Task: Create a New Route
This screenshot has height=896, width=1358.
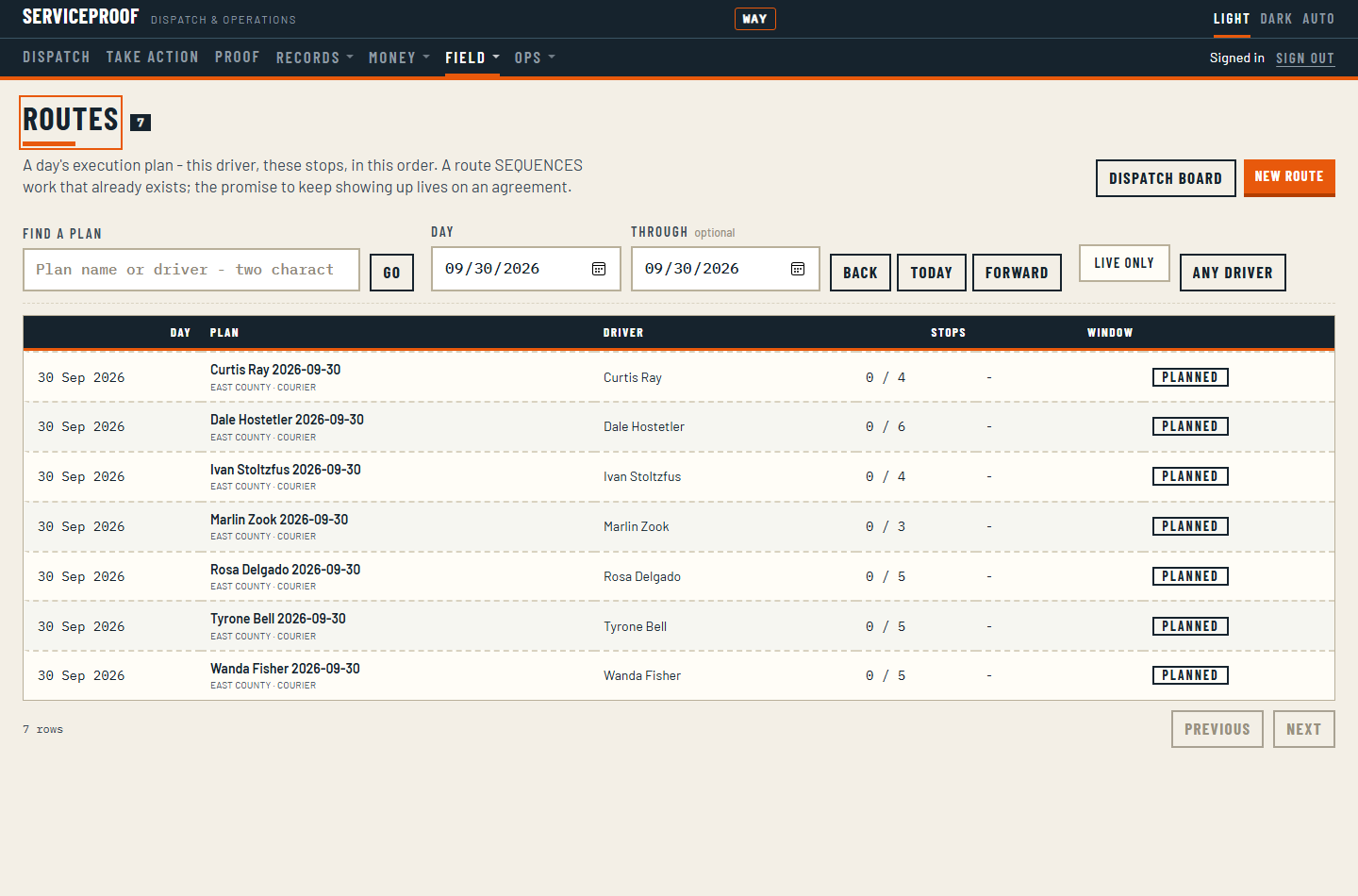Action: (x=1289, y=177)
